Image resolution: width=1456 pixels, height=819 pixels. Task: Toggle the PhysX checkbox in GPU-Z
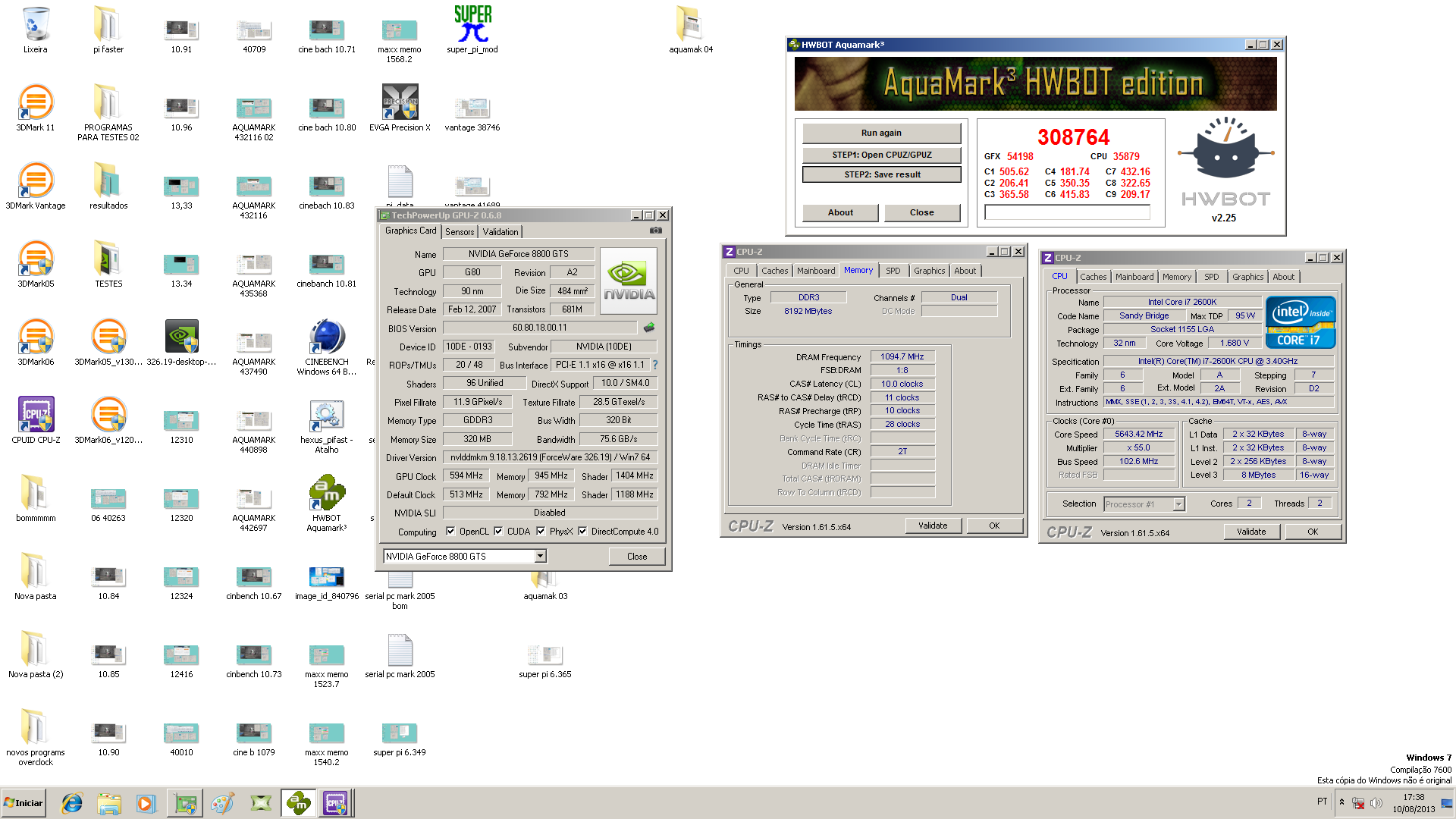(x=541, y=532)
